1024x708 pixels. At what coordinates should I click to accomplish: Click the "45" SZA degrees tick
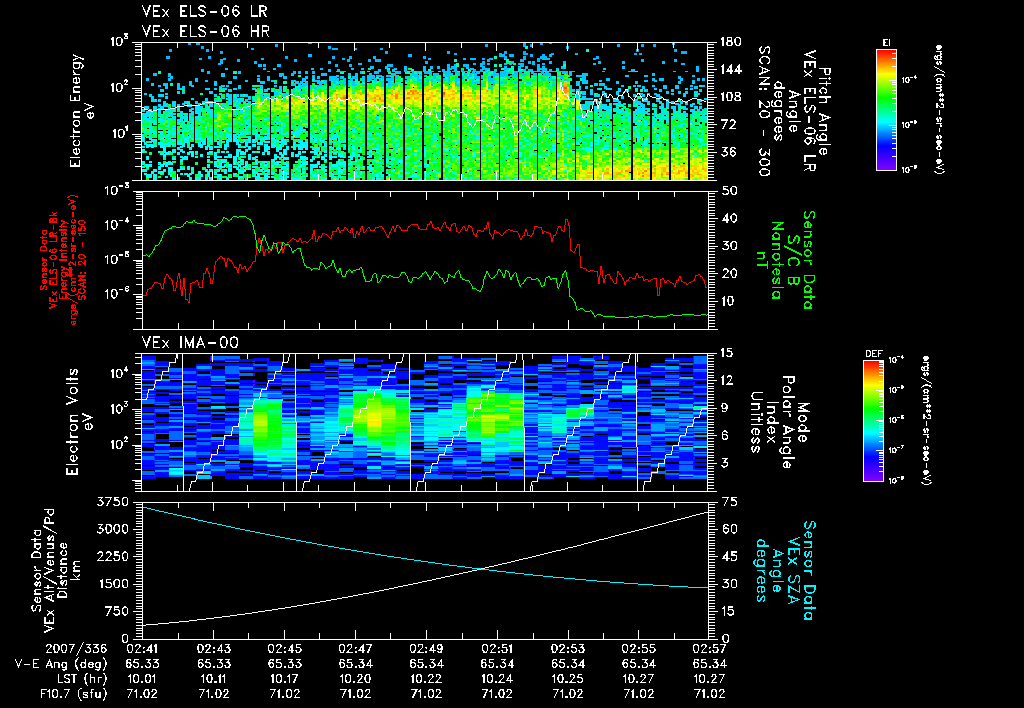(x=729, y=556)
